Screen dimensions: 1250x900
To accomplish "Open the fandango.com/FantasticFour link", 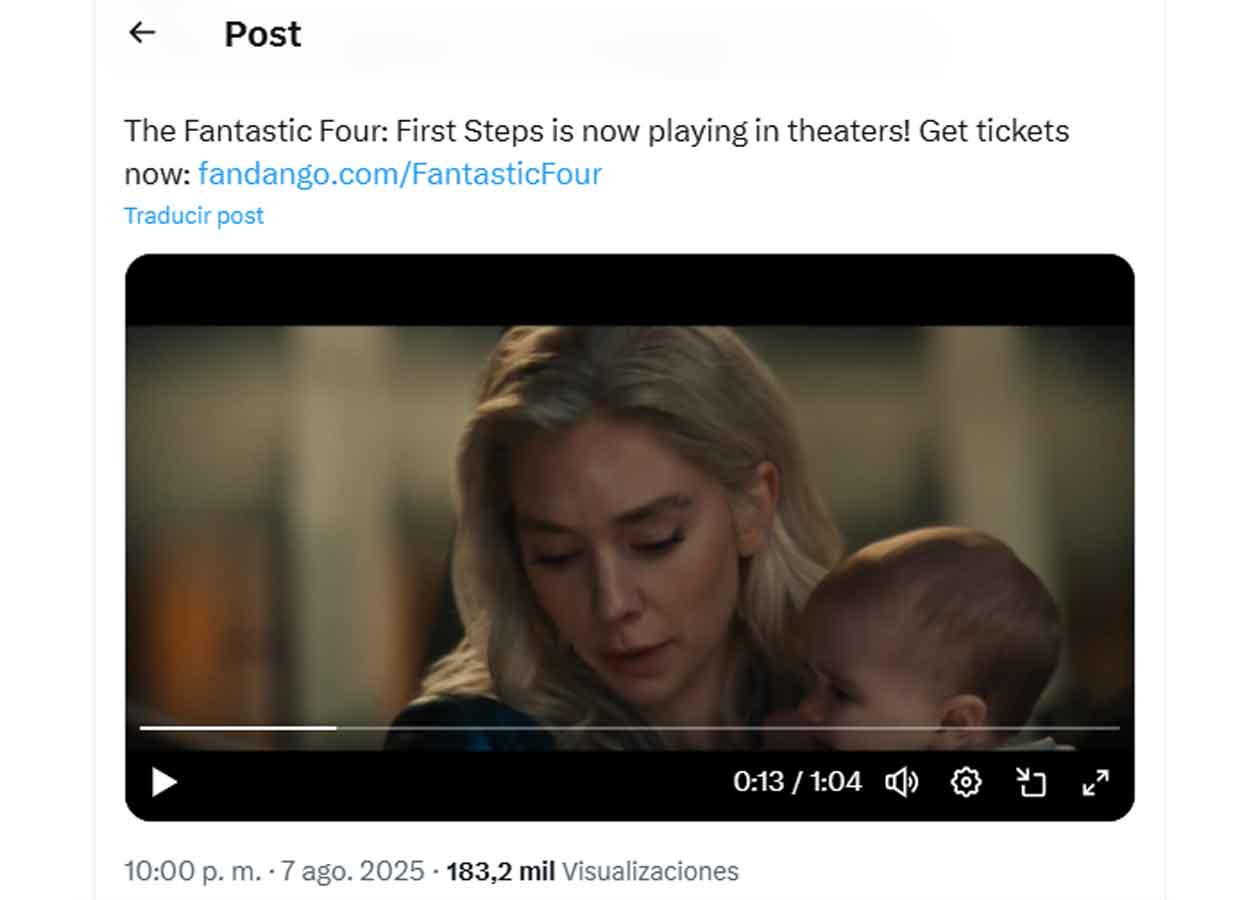I will point(400,174).
